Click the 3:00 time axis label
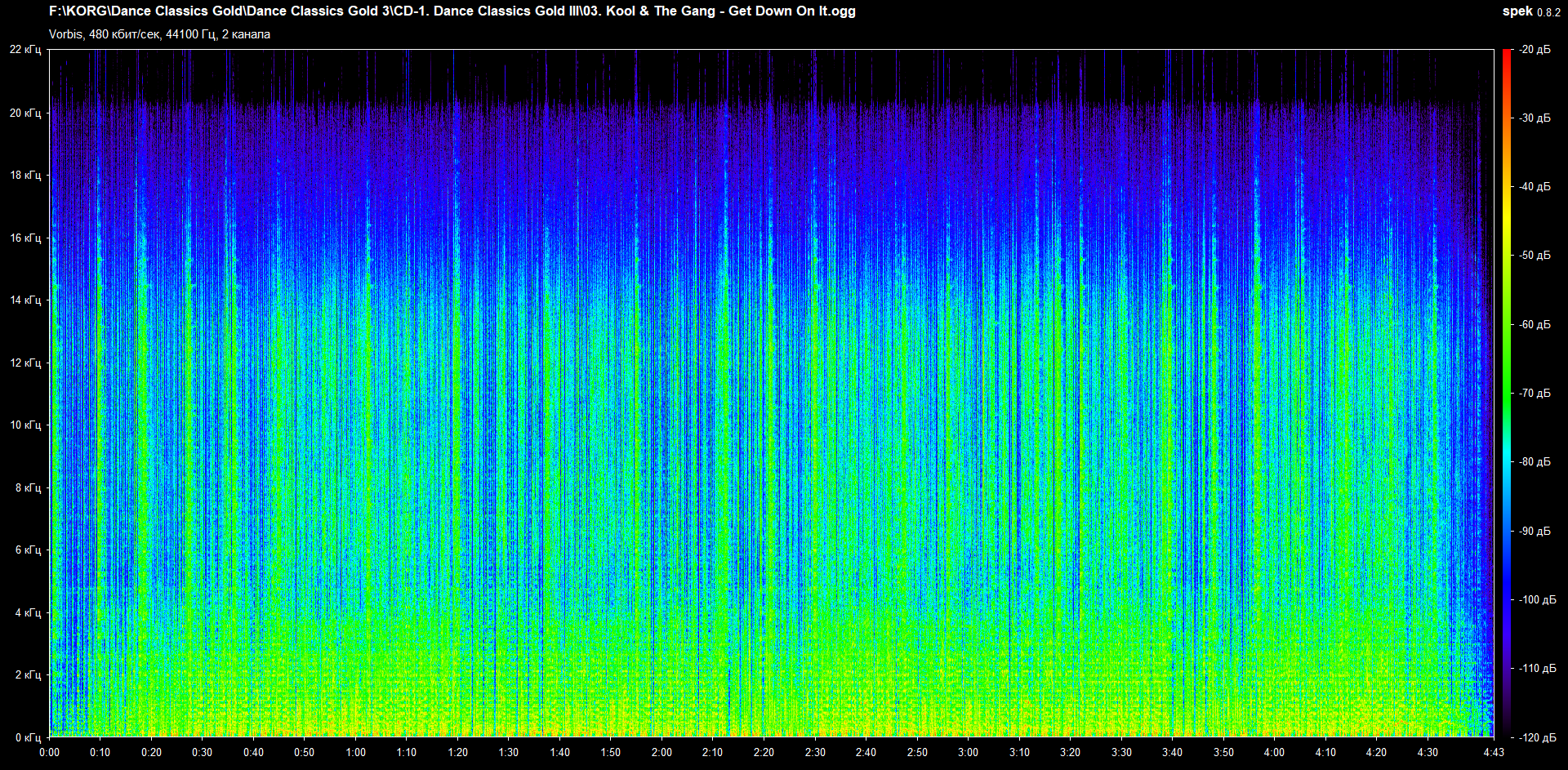The height and width of the screenshot is (770, 1568). (968, 752)
